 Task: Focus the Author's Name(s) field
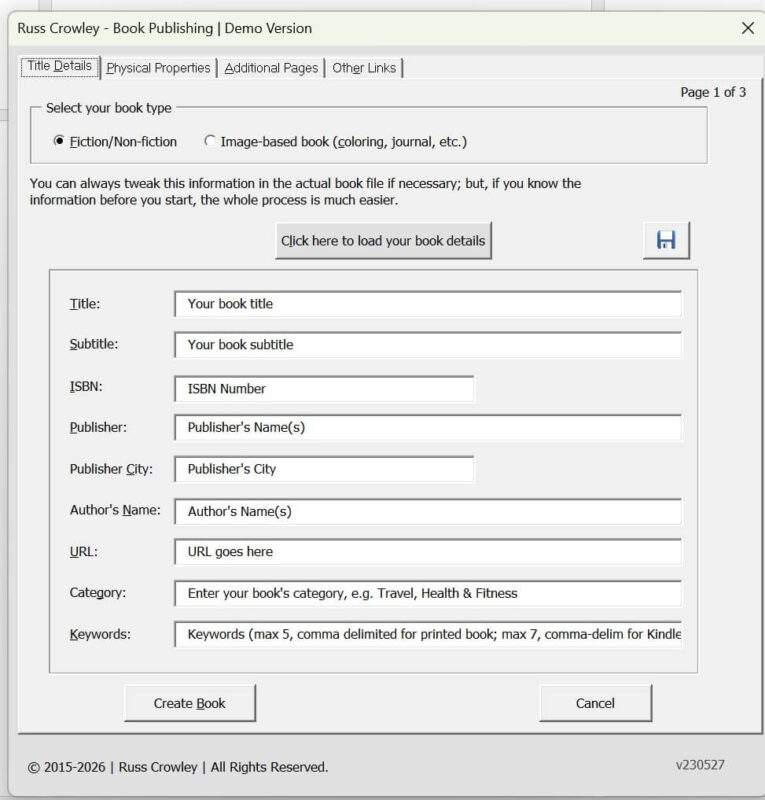coord(427,511)
